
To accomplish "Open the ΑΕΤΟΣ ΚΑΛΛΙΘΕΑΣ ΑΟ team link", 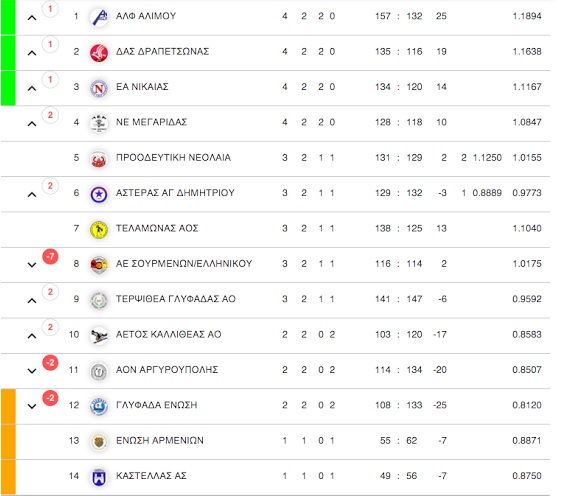I will click(168, 334).
